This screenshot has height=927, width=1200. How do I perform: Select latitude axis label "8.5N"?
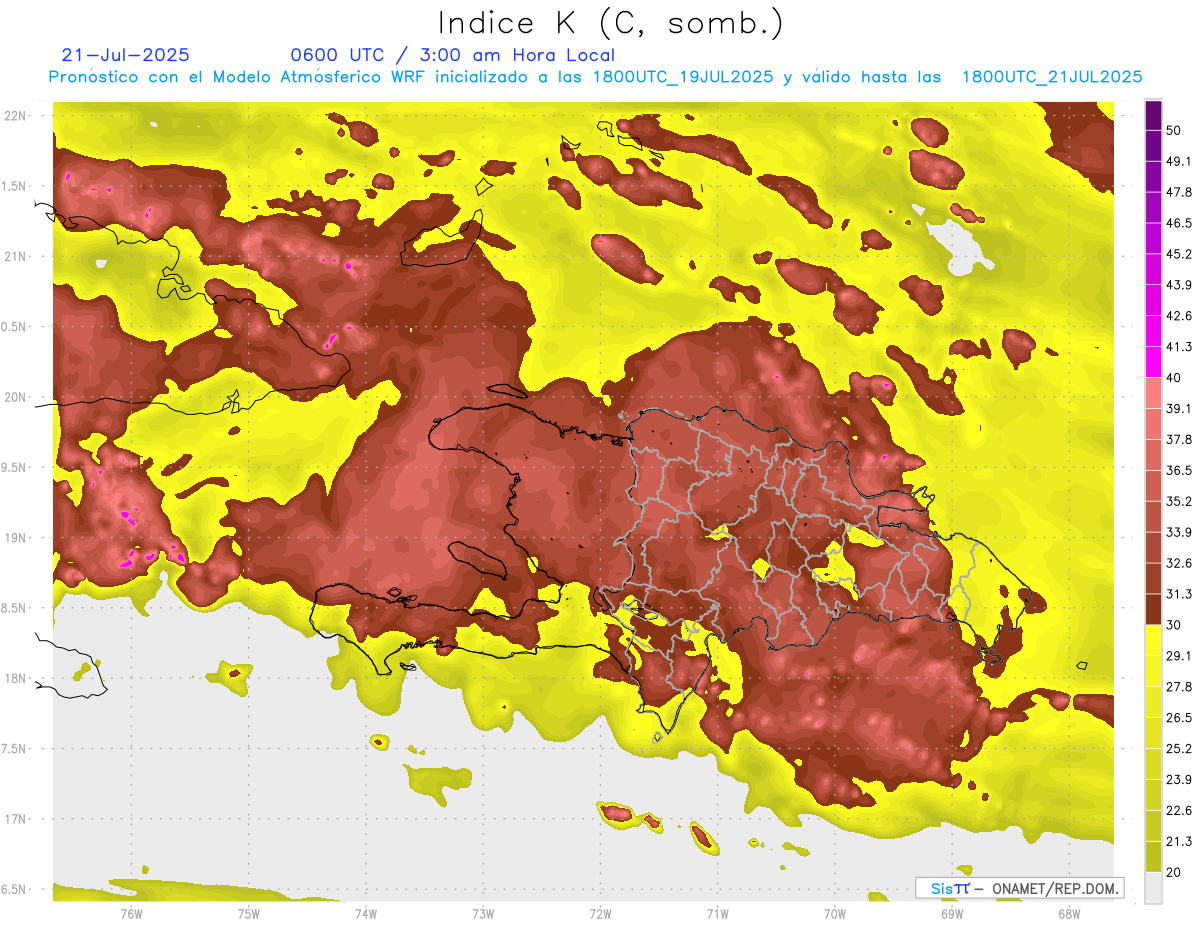click(15, 608)
